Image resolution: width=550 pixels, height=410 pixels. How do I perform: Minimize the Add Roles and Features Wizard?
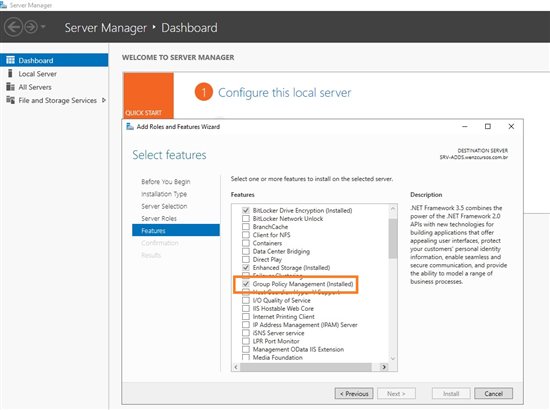465,126
